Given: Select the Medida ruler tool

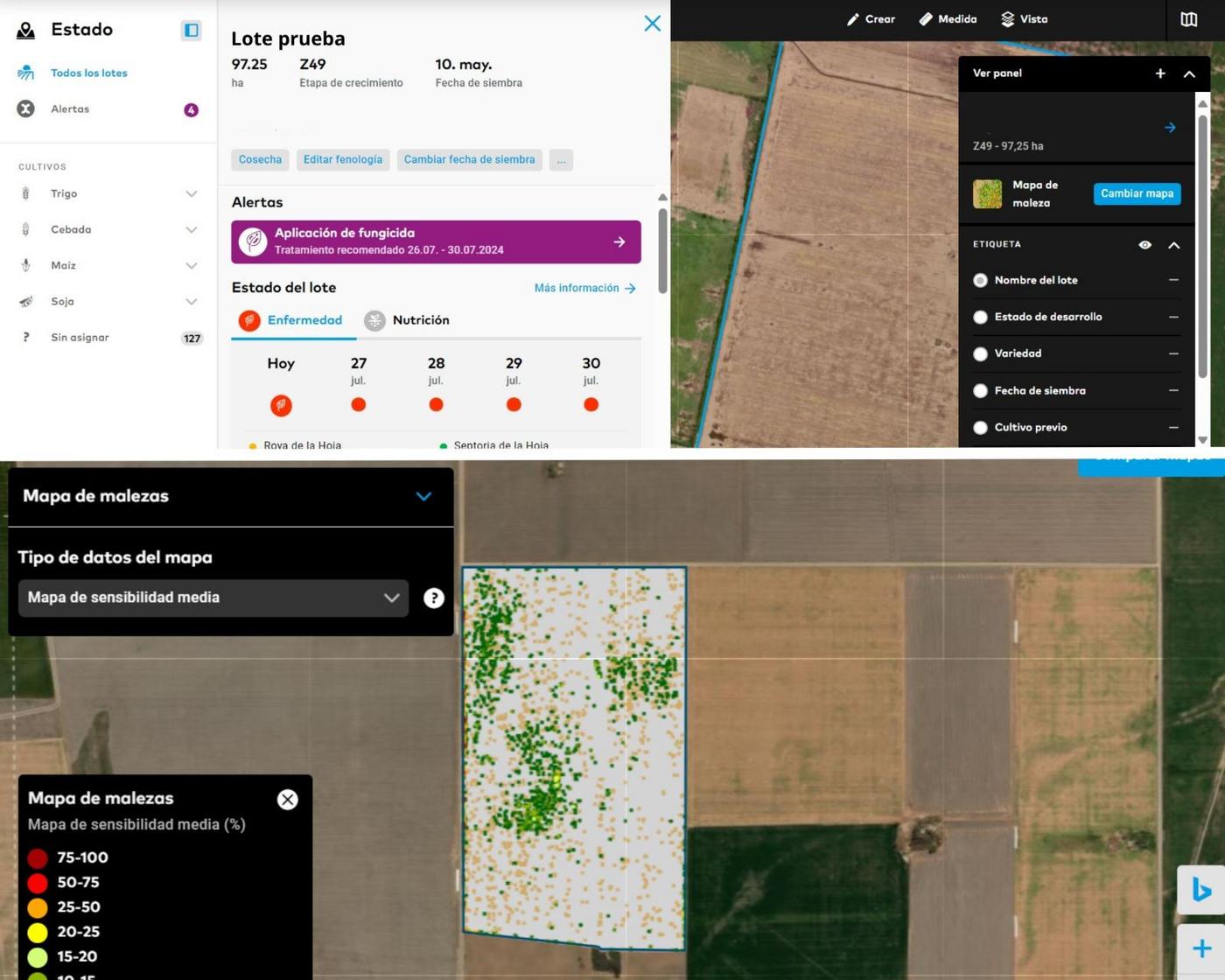Looking at the screenshot, I should 948,19.
